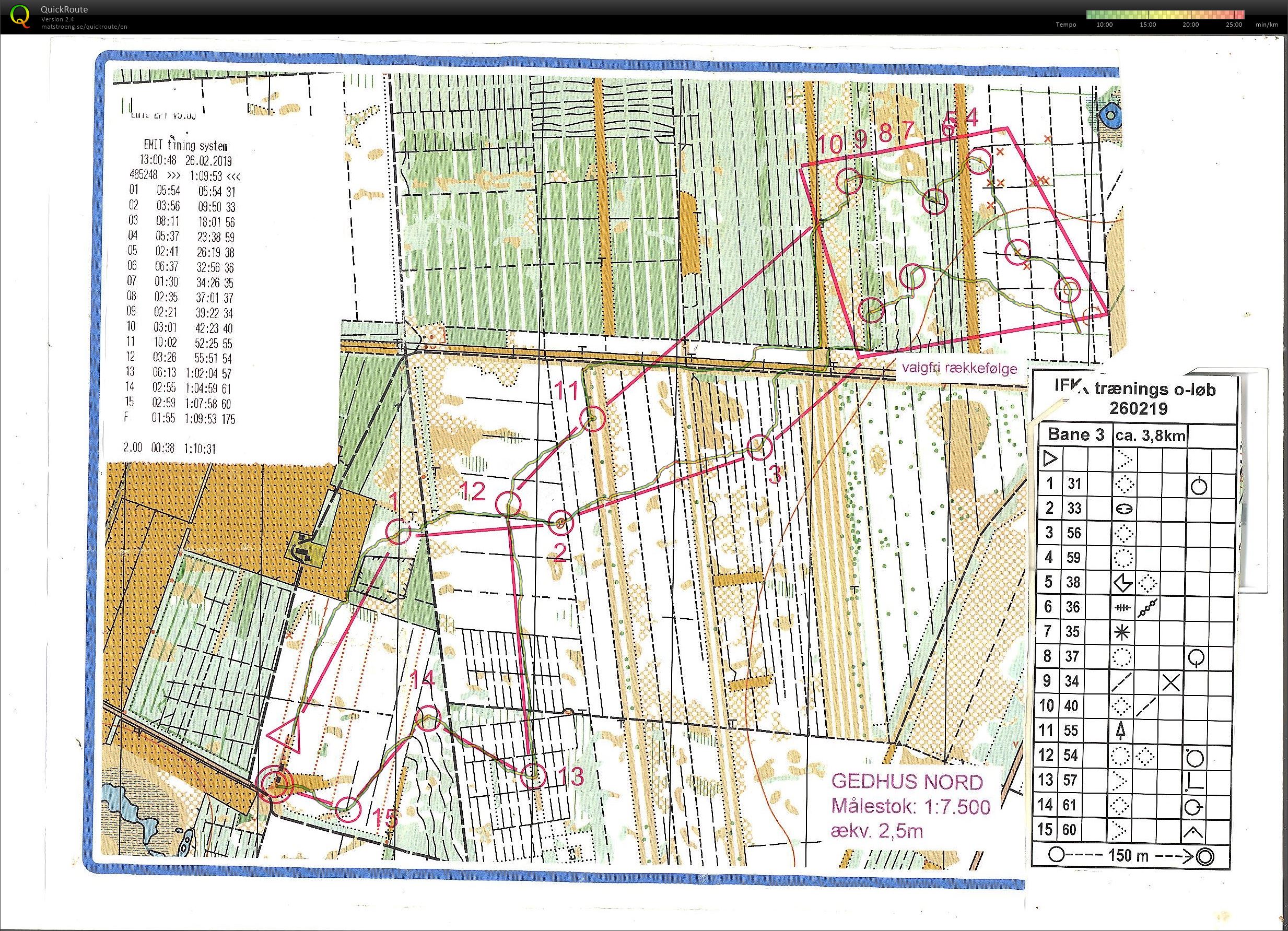The image size is (1288, 931).
Task: Click control circle 13 on the map
Action: (533, 776)
